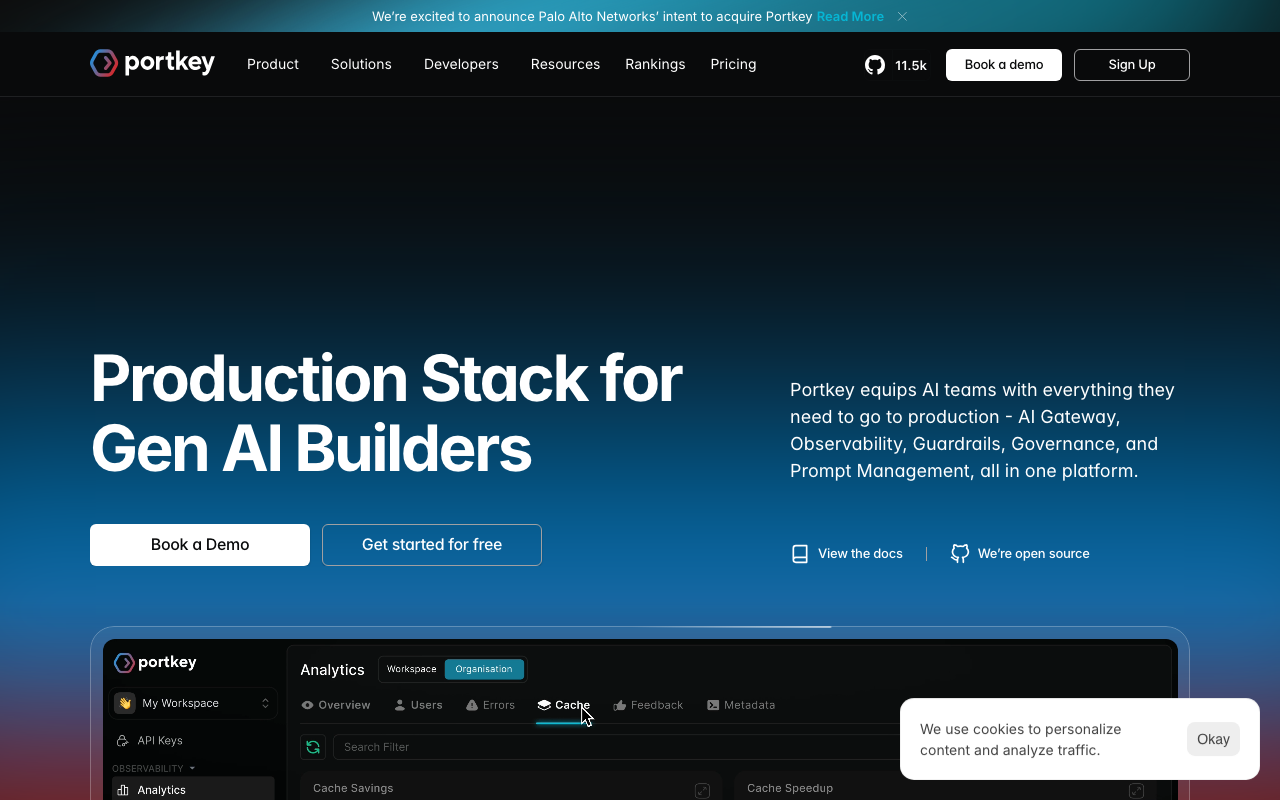Go to the Pricing page

tap(733, 64)
